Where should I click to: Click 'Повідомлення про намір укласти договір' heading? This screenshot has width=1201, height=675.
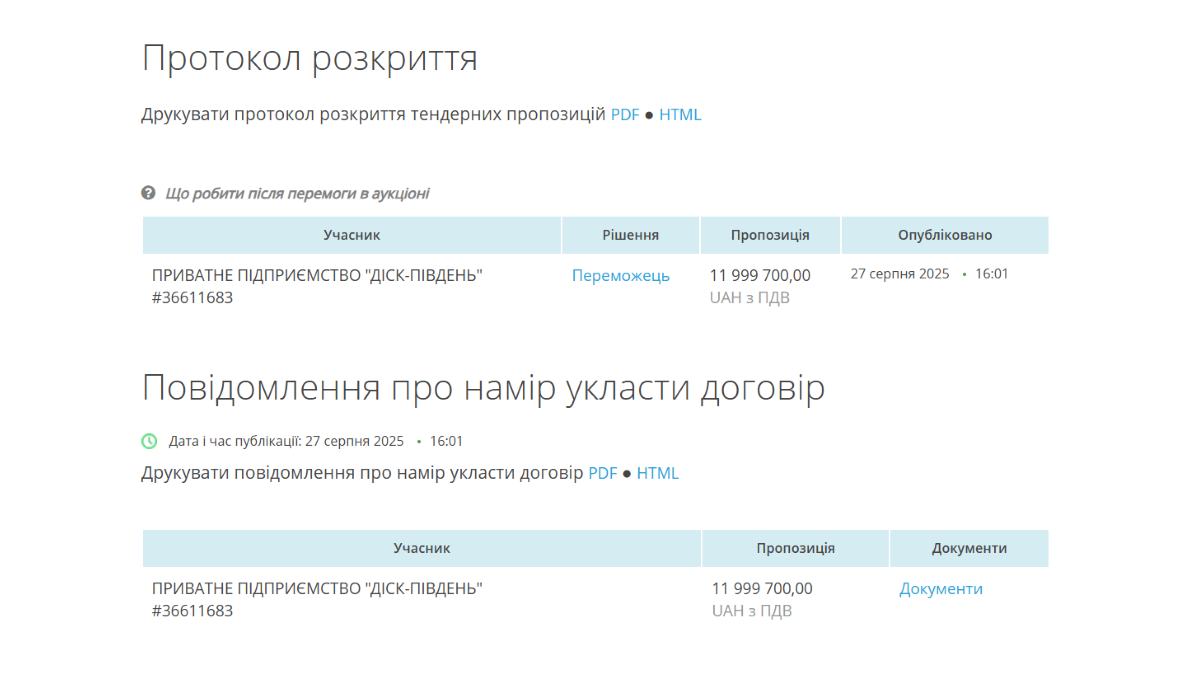[x=483, y=387]
